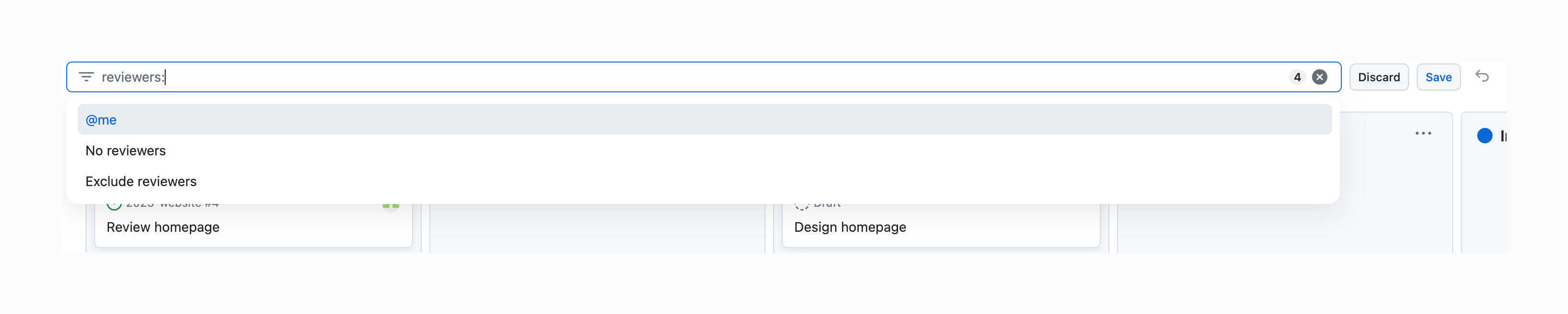Discard the filter changes
Image resolution: width=1568 pixels, height=314 pixels.
(1379, 77)
